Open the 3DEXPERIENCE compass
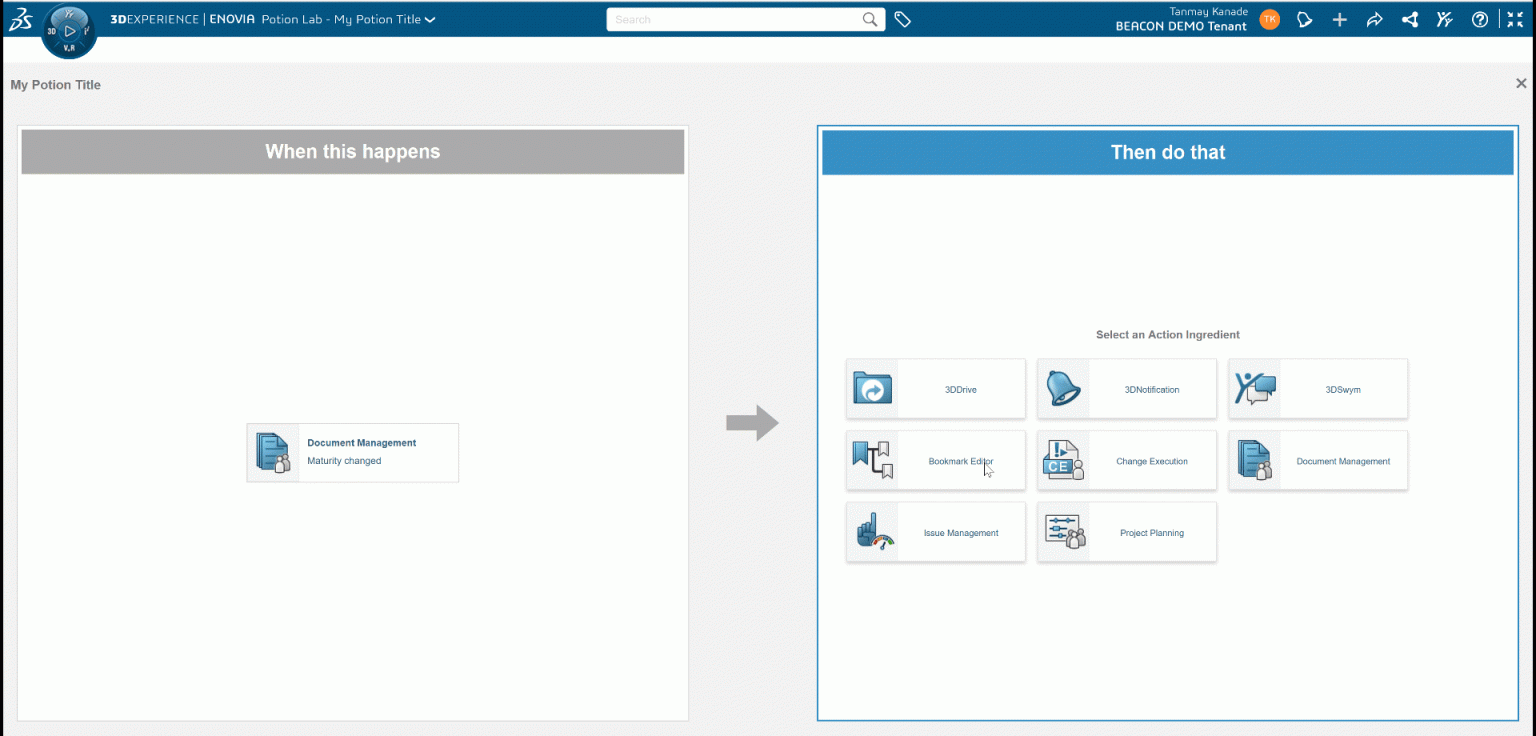The image size is (1536, 736). pos(69,31)
